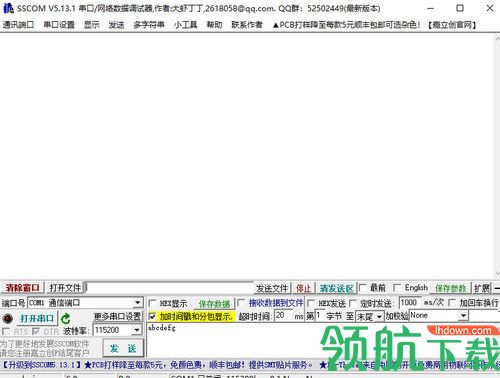
Task: Open the 加校验 None checksum dropdown
Action: (x=463, y=315)
